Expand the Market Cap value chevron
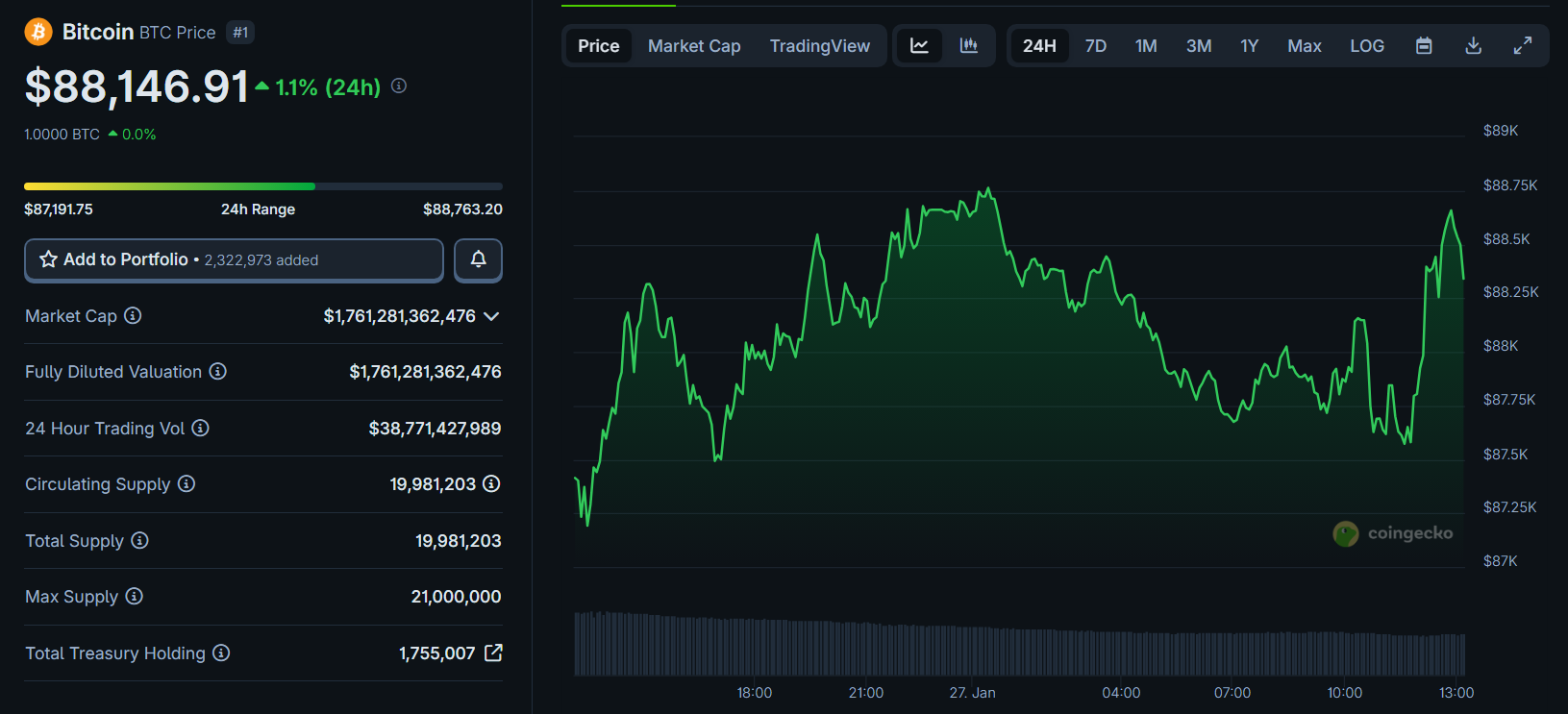The height and width of the screenshot is (714, 1568). coord(491,316)
